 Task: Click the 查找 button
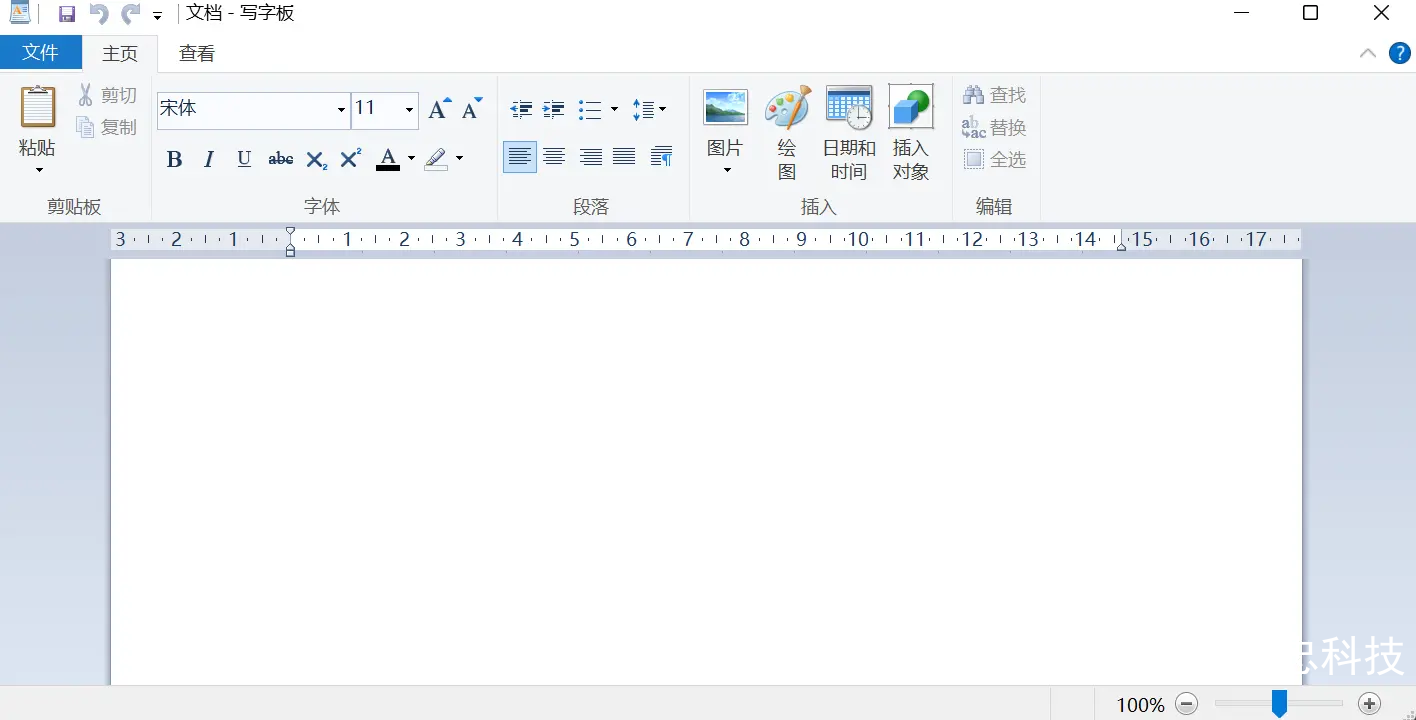[x=995, y=95]
